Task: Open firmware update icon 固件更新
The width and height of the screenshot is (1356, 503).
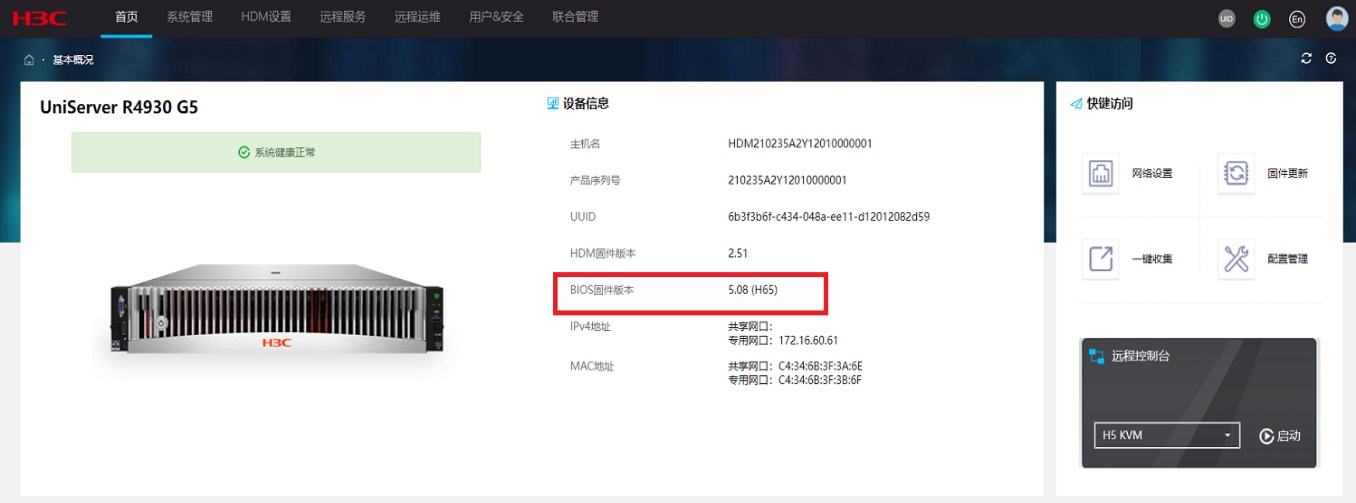Action: [1237, 173]
